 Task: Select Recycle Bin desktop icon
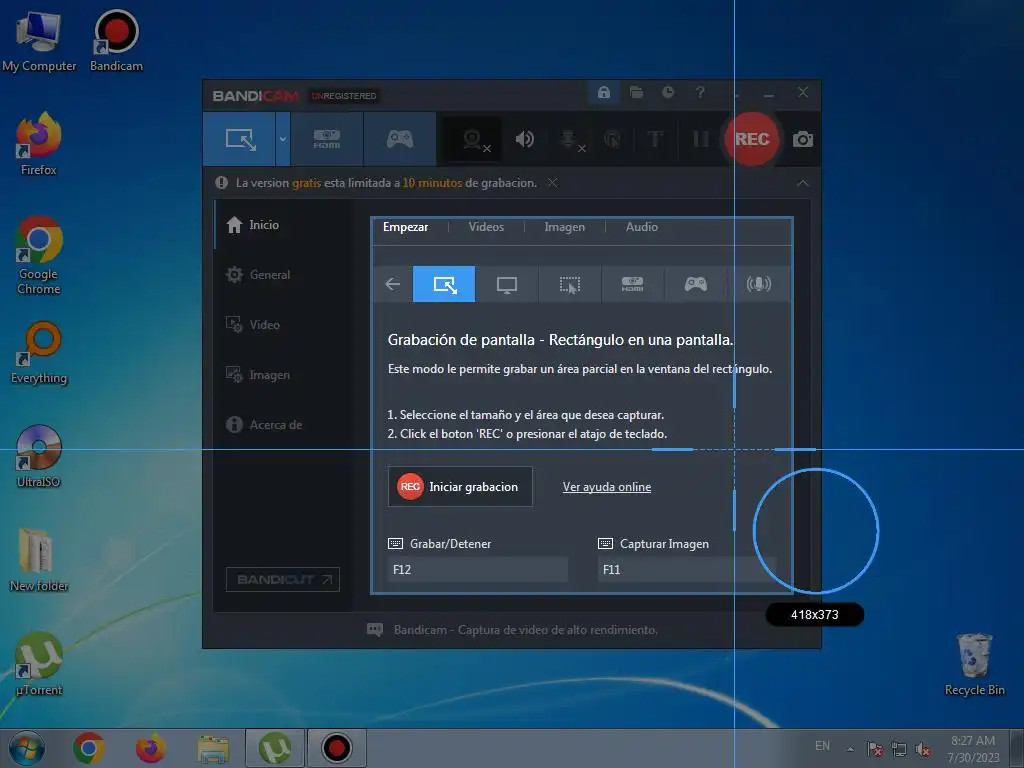974,664
